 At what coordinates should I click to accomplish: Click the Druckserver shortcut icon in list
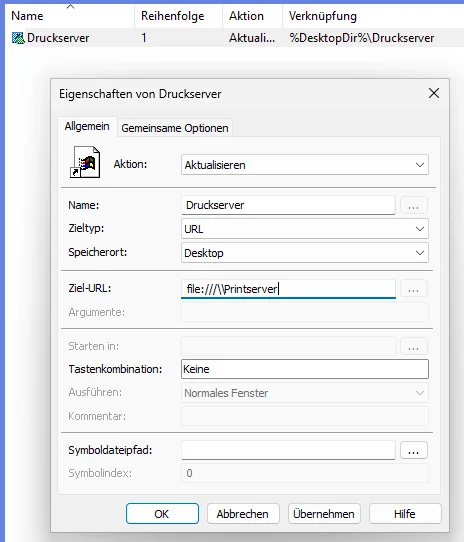pyautogui.click(x=18, y=38)
